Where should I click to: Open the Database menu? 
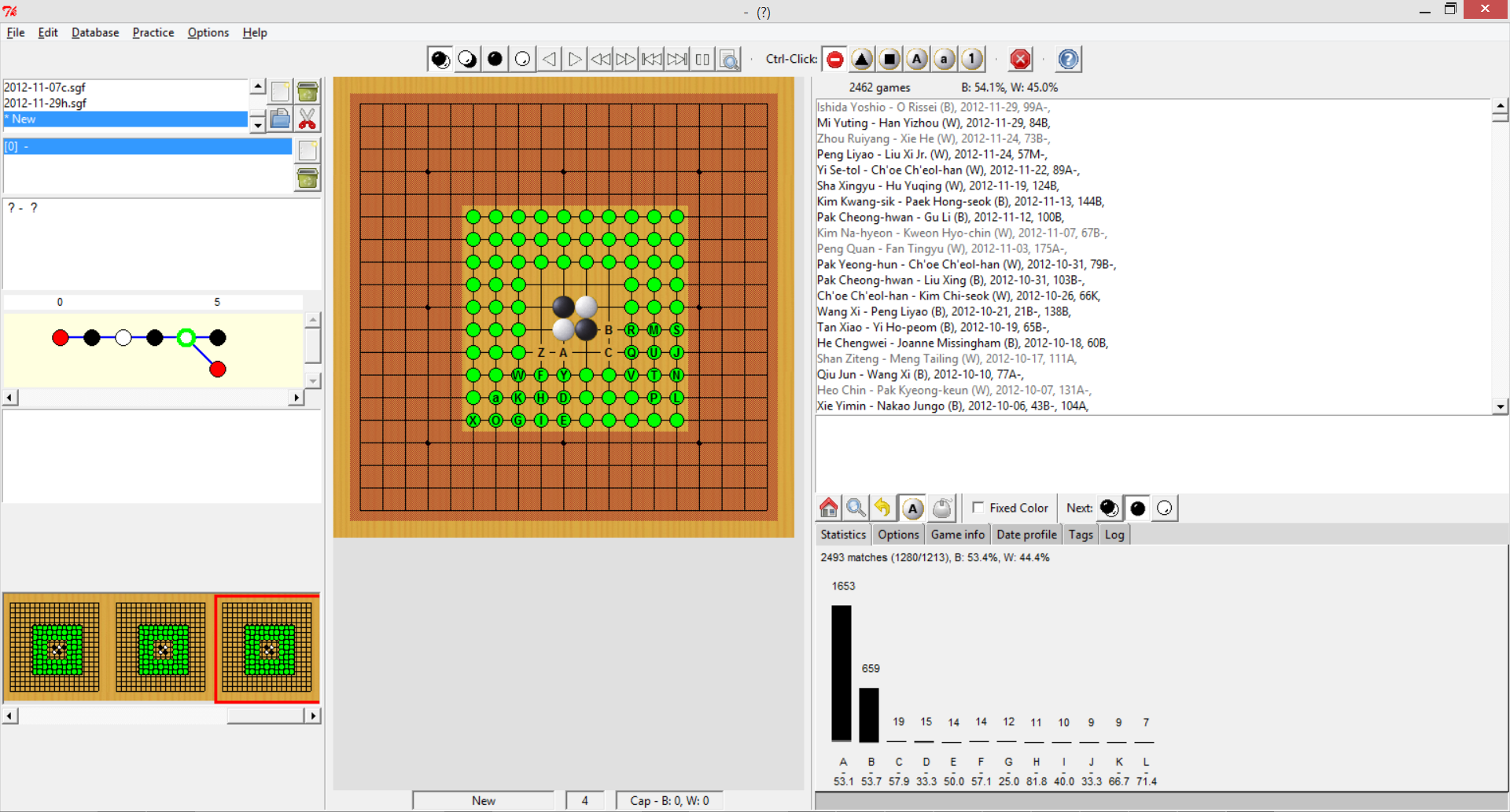[95, 32]
